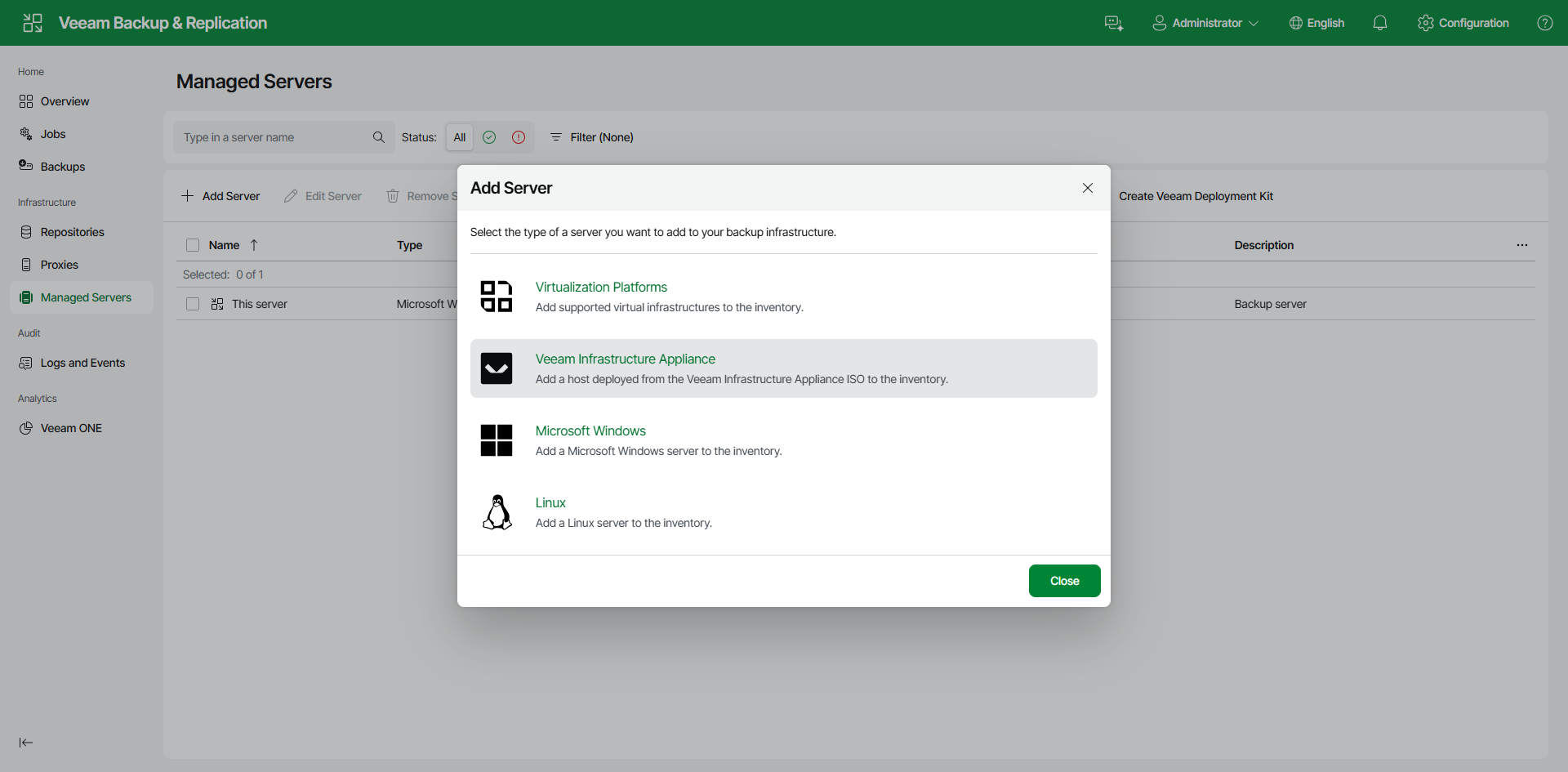Collapse the sidebar with the arrow icon
The image size is (1568, 772).
26,743
